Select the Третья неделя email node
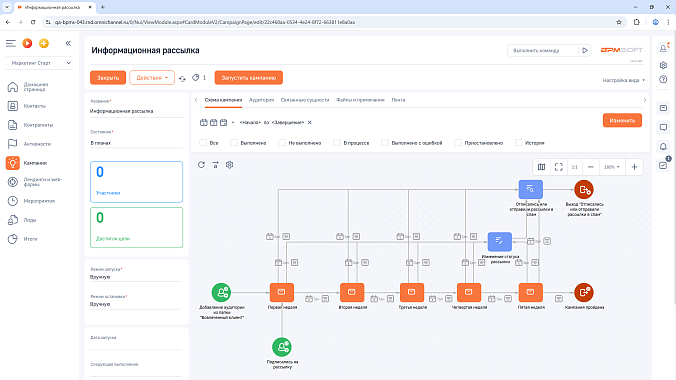This screenshot has width=676, height=380. tap(412, 292)
